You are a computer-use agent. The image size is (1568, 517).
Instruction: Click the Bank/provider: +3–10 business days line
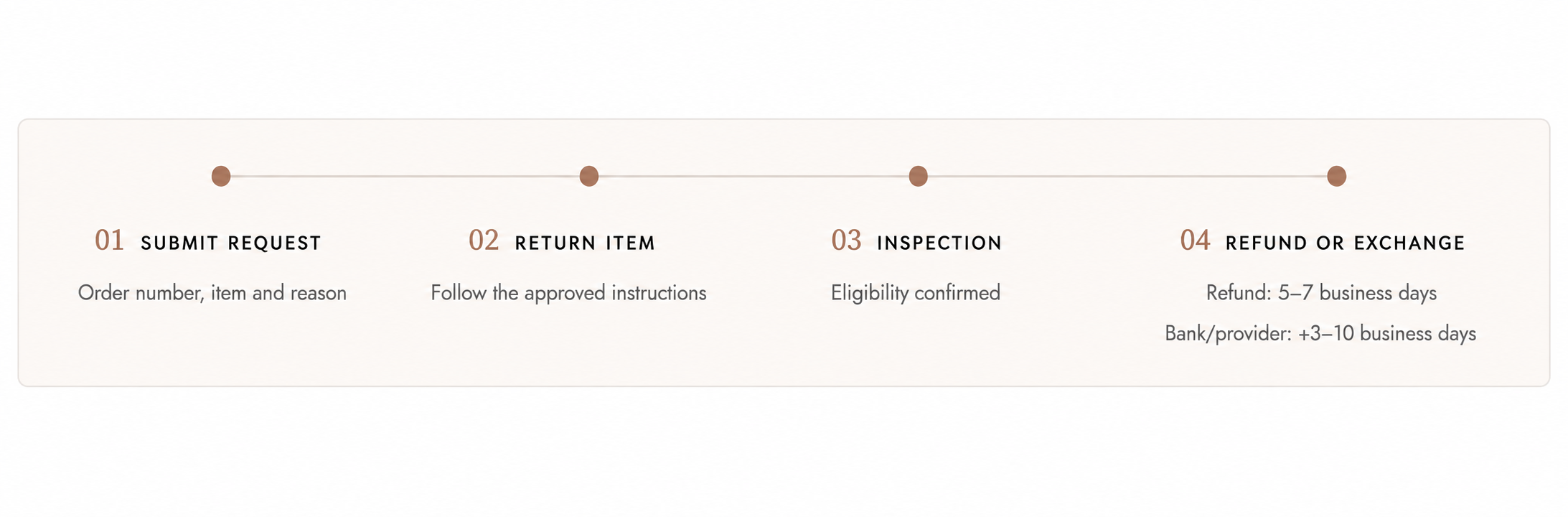[x=1320, y=334]
